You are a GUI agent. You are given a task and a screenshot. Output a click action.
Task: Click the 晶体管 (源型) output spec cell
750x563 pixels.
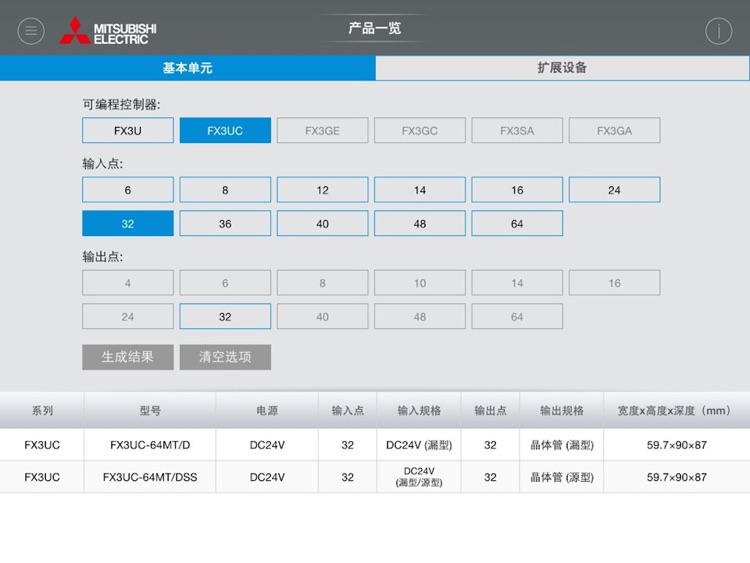(x=562, y=477)
